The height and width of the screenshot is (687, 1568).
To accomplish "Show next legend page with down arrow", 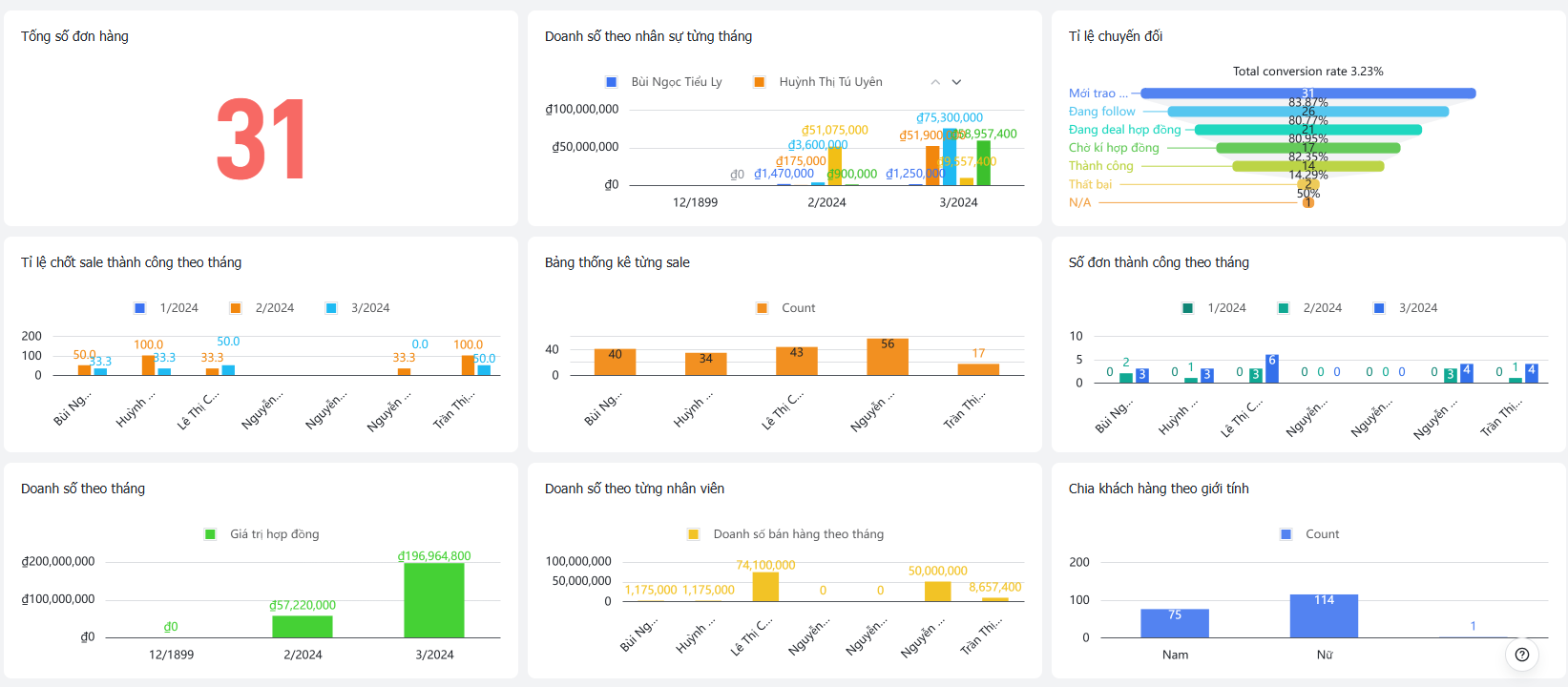I will [x=956, y=82].
